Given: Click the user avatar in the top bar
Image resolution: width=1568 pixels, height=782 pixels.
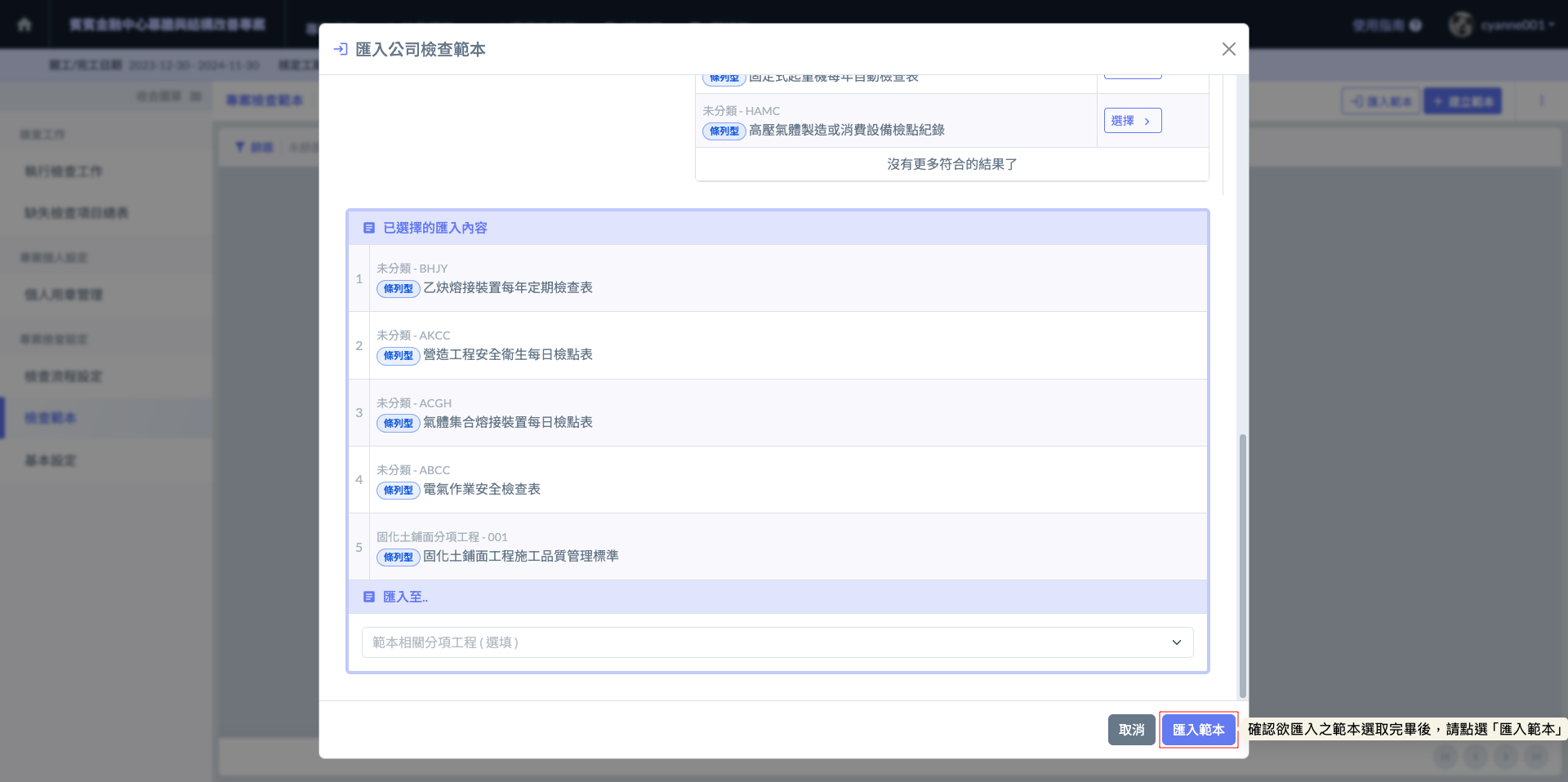Looking at the screenshot, I should [x=1461, y=24].
